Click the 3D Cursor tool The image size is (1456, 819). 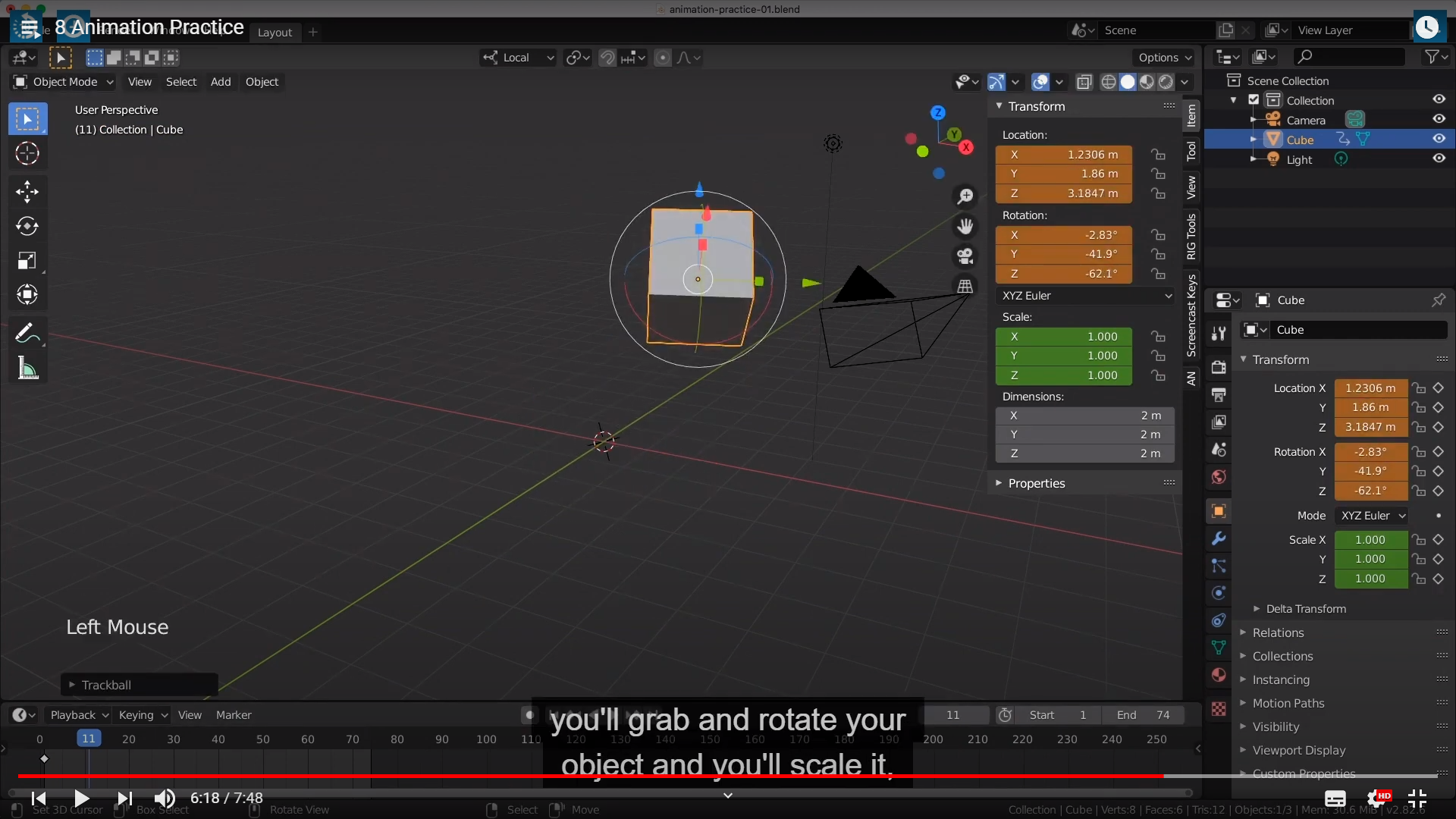point(27,154)
